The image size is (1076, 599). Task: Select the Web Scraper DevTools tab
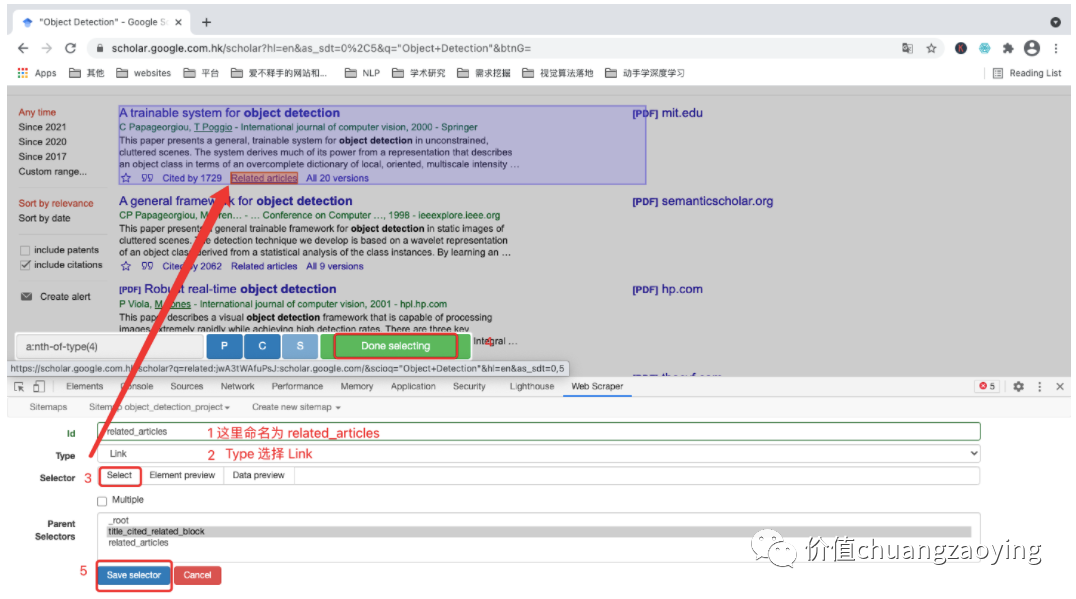tap(597, 386)
